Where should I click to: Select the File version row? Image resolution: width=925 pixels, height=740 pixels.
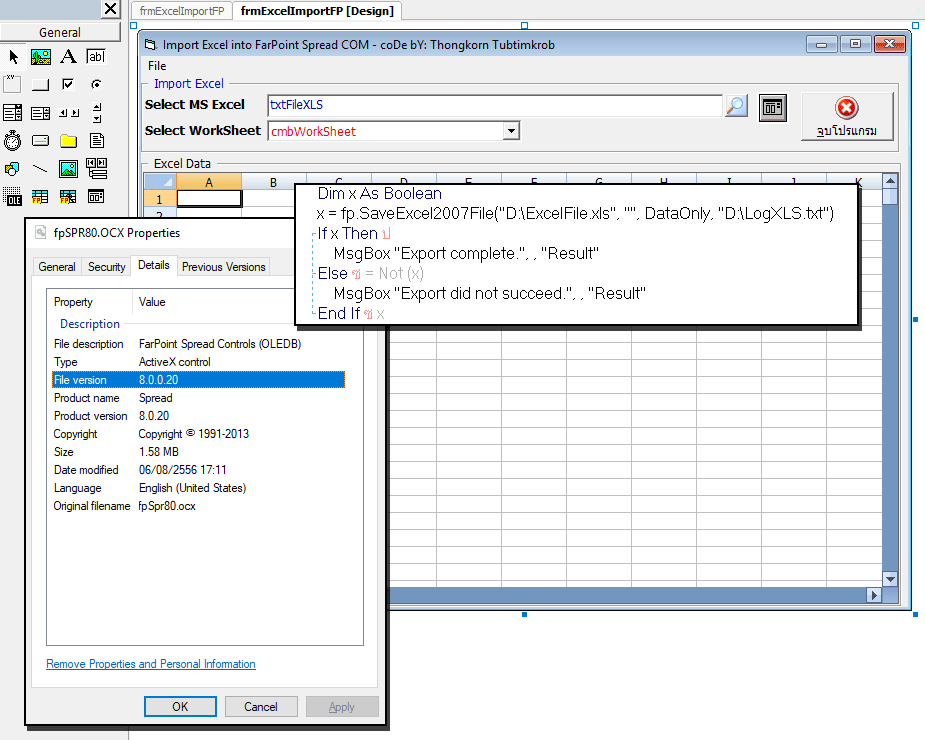(x=198, y=379)
